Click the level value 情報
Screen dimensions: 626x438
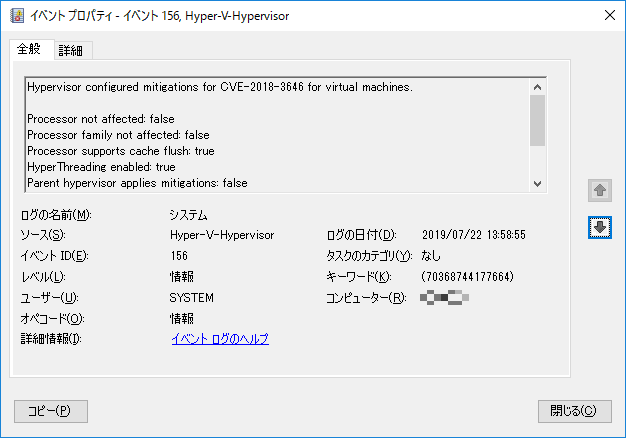click(182, 277)
